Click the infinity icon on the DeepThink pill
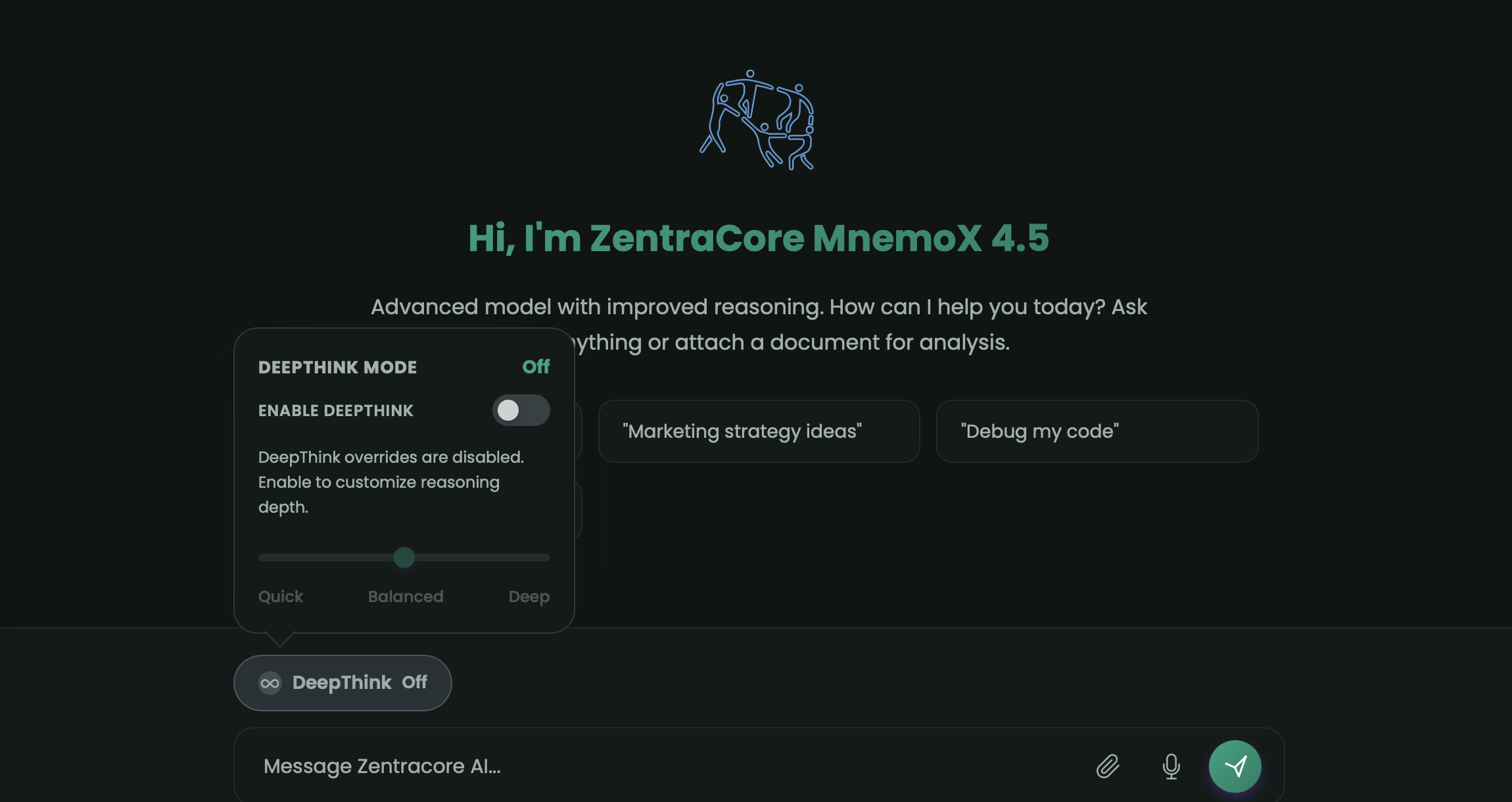Viewport: 1512px width, 802px height. pos(270,683)
